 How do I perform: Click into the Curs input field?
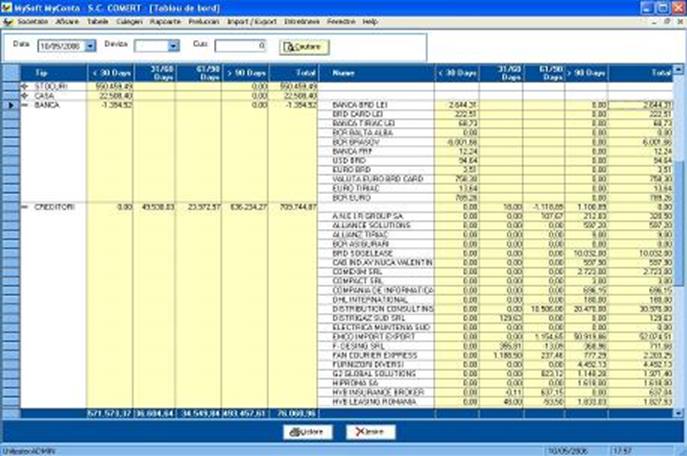tap(240, 46)
